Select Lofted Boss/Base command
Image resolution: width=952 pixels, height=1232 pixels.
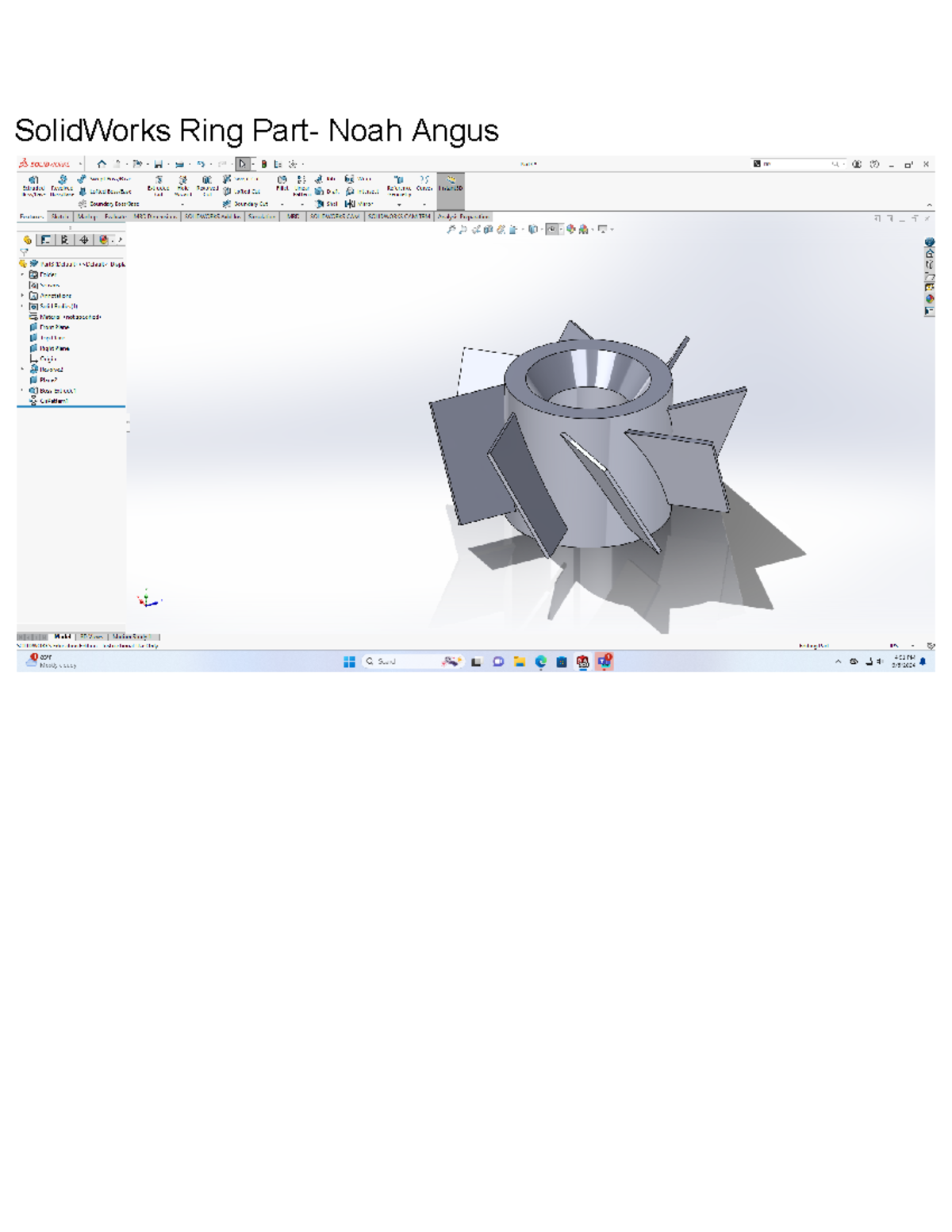pos(104,191)
